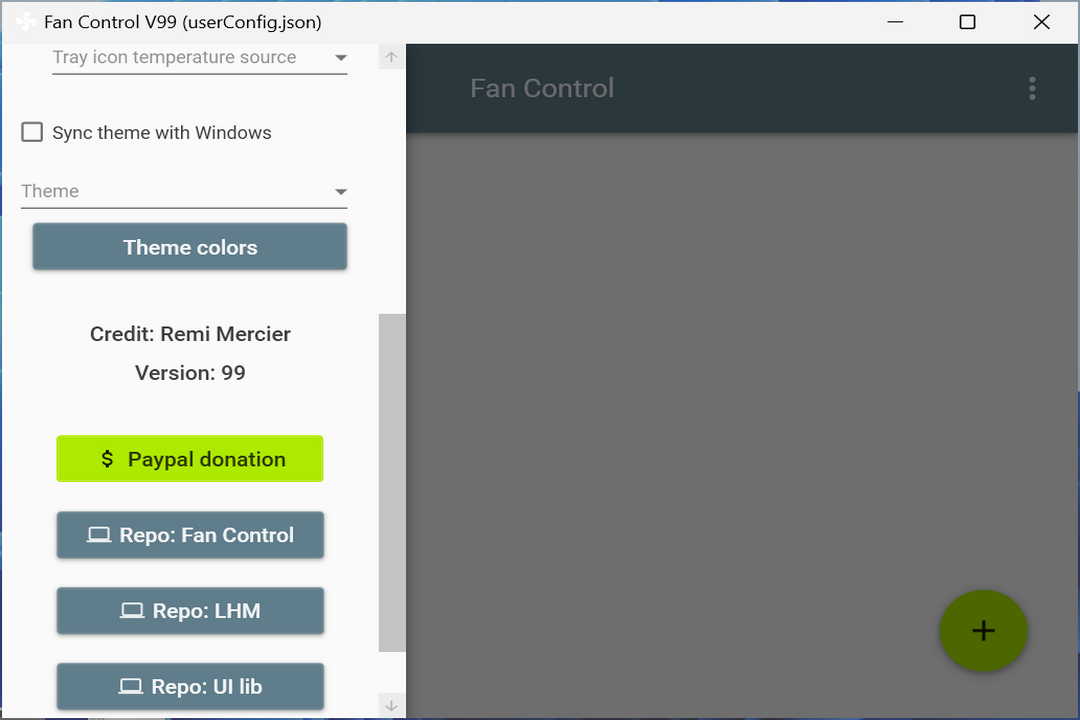The image size is (1080, 720).
Task: Click the Fan Control app icon in title bar
Action: tap(24, 21)
